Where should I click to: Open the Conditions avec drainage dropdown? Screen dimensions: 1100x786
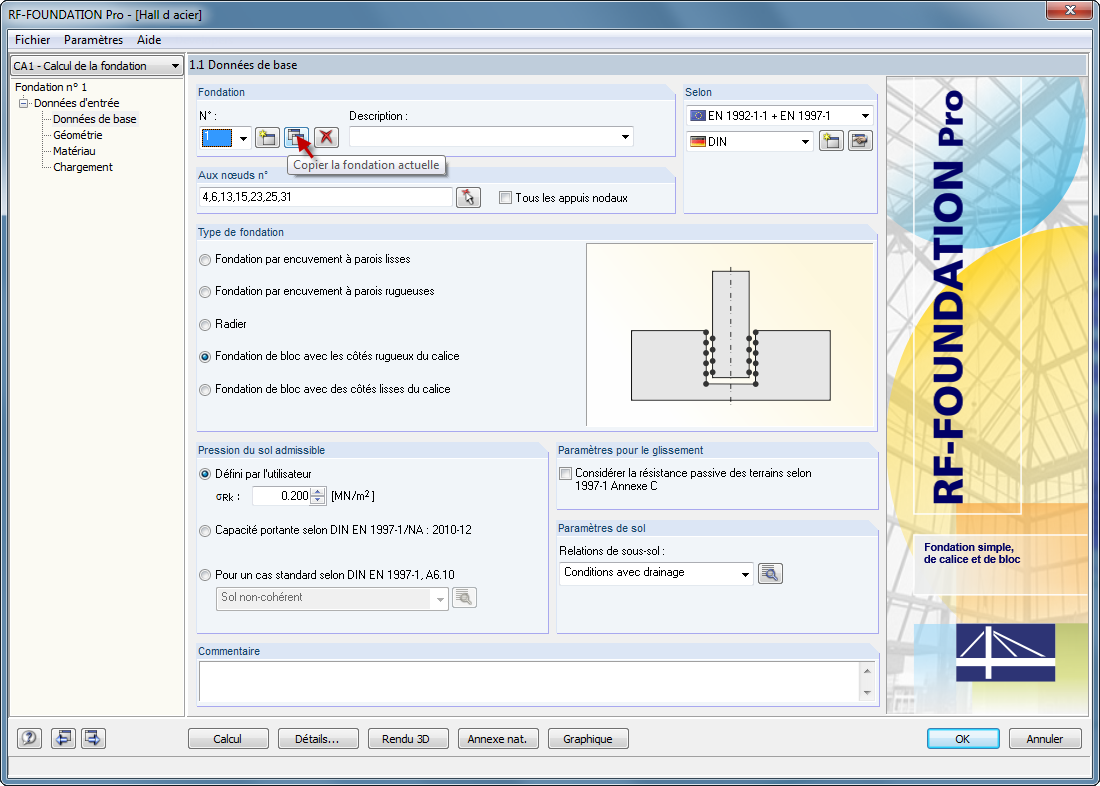coord(744,573)
